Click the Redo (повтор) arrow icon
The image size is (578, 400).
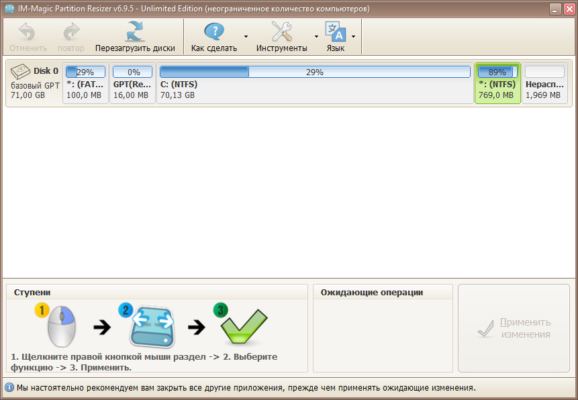[x=71, y=32]
